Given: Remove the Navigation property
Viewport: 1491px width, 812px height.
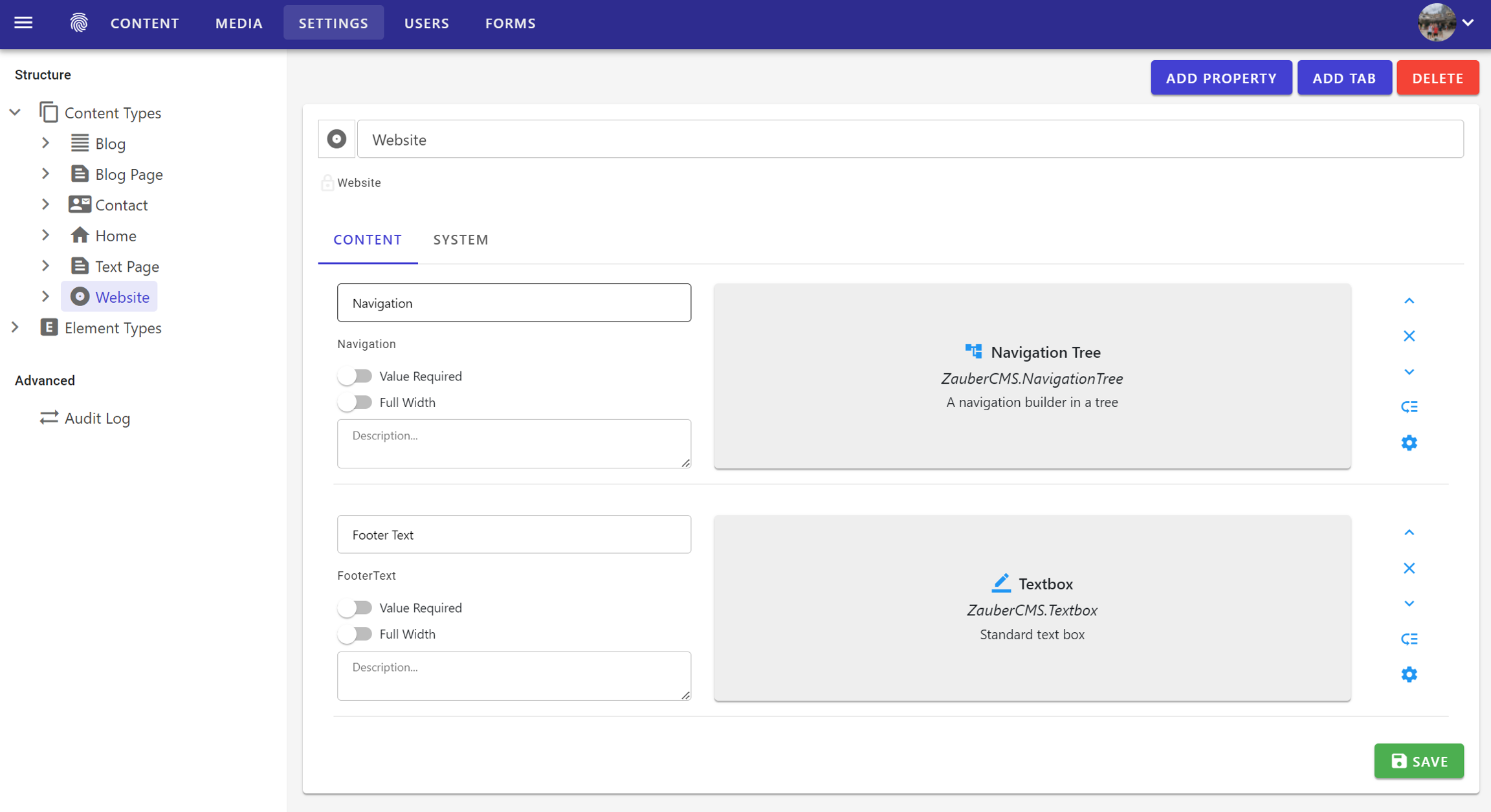Looking at the screenshot, I should (x=1409, y=336).
